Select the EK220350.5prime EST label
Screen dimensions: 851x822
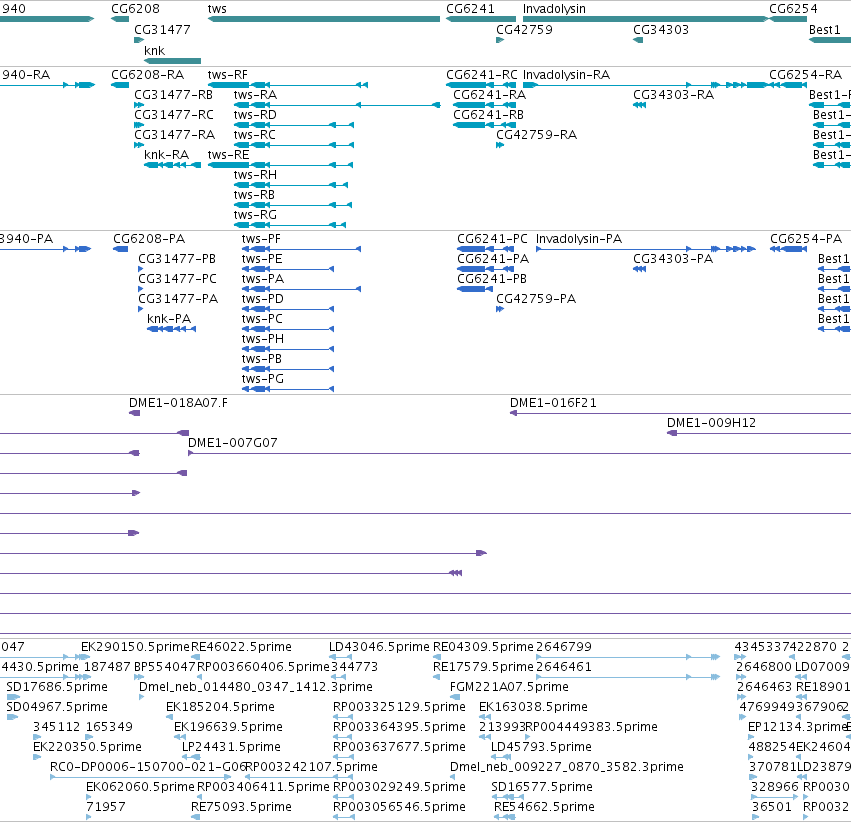coord(87,747)
